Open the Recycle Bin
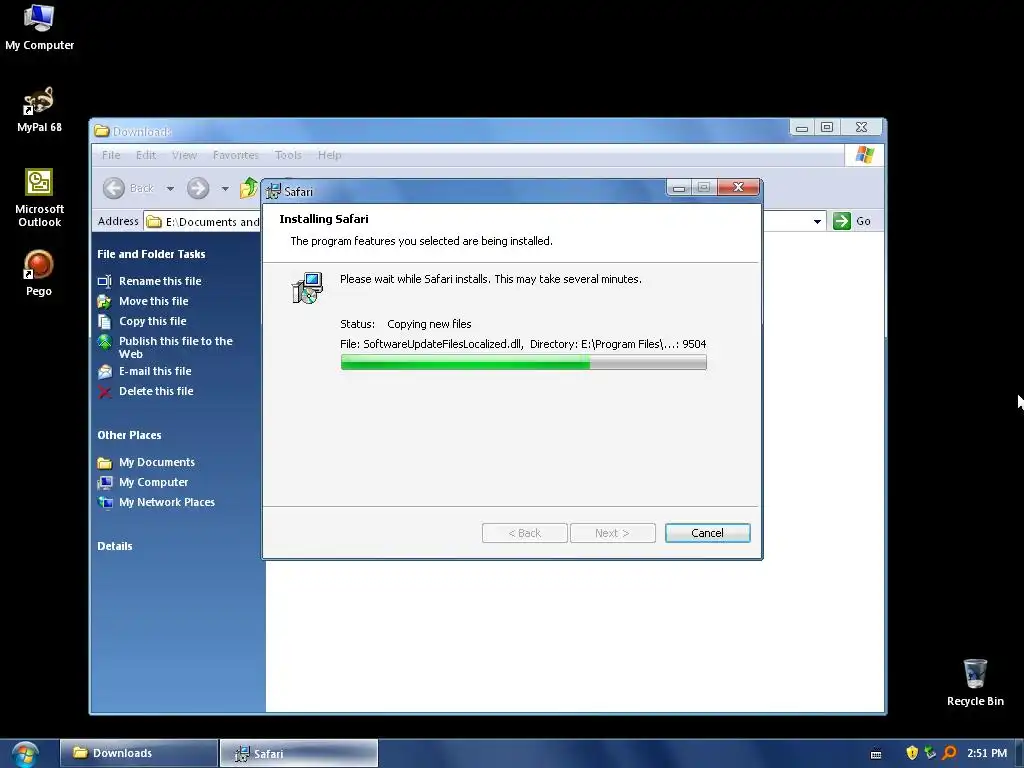1024x768 pixels. click(975, 682)
